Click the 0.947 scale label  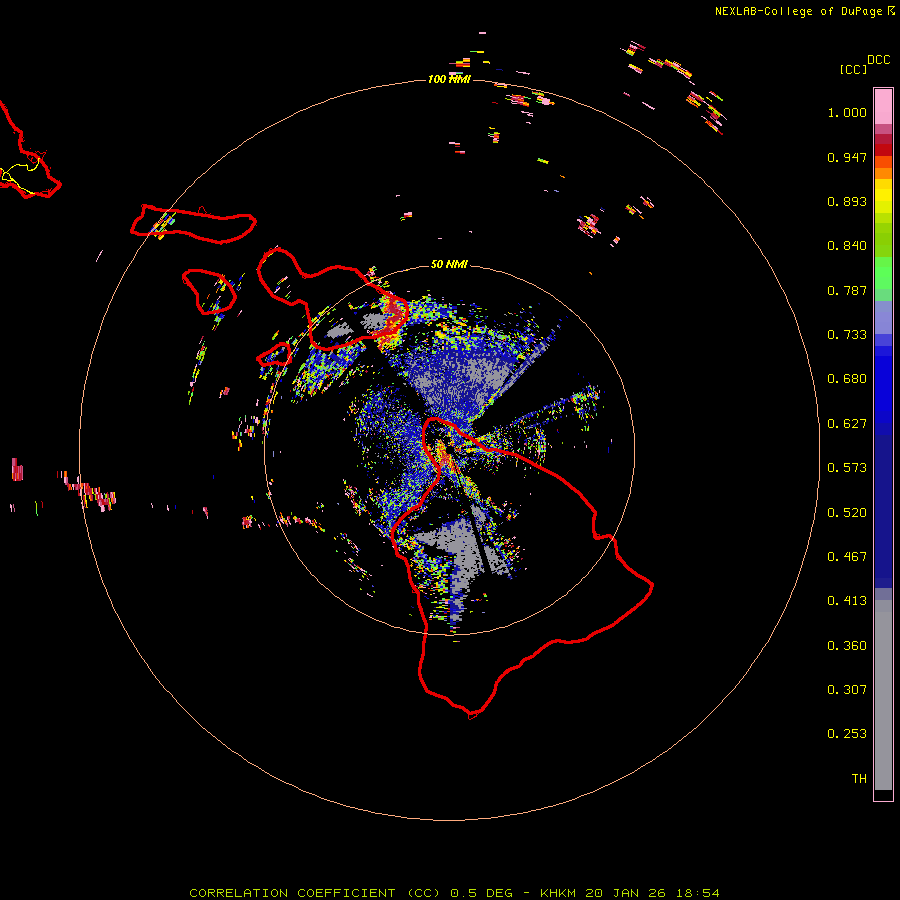tap(847, 157)
